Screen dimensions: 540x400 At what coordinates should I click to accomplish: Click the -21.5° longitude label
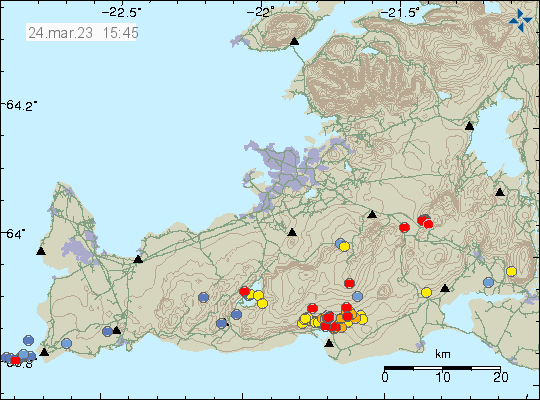pos(401,13)
